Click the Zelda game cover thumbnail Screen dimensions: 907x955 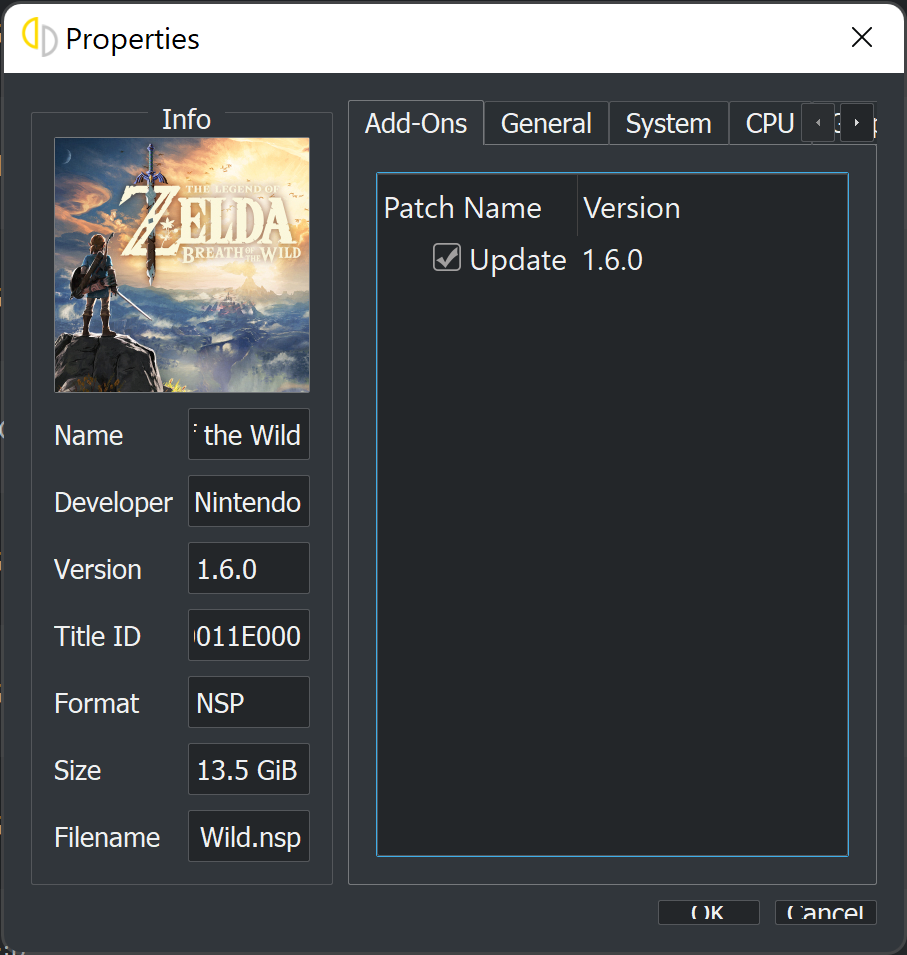(182, 265)
